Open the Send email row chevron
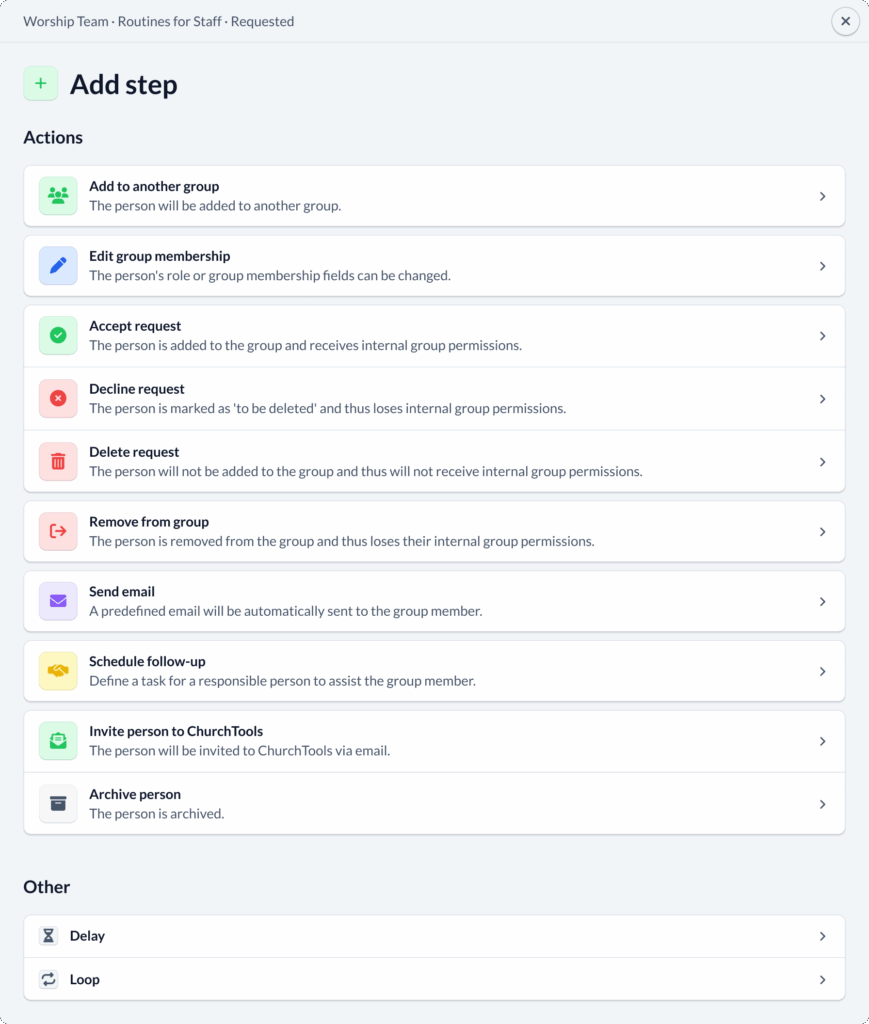The width and height of the screenshot is (869, 1024). tap(822, 602)
